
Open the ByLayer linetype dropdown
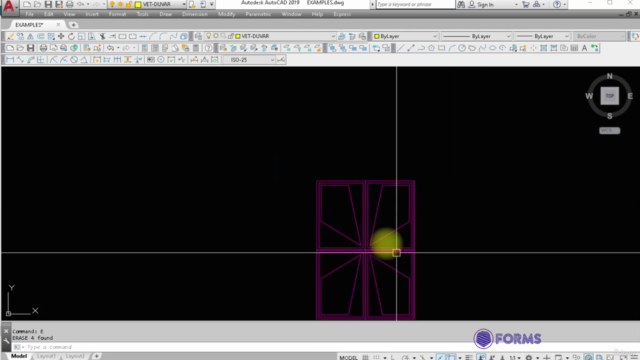[x=508, y=36]
